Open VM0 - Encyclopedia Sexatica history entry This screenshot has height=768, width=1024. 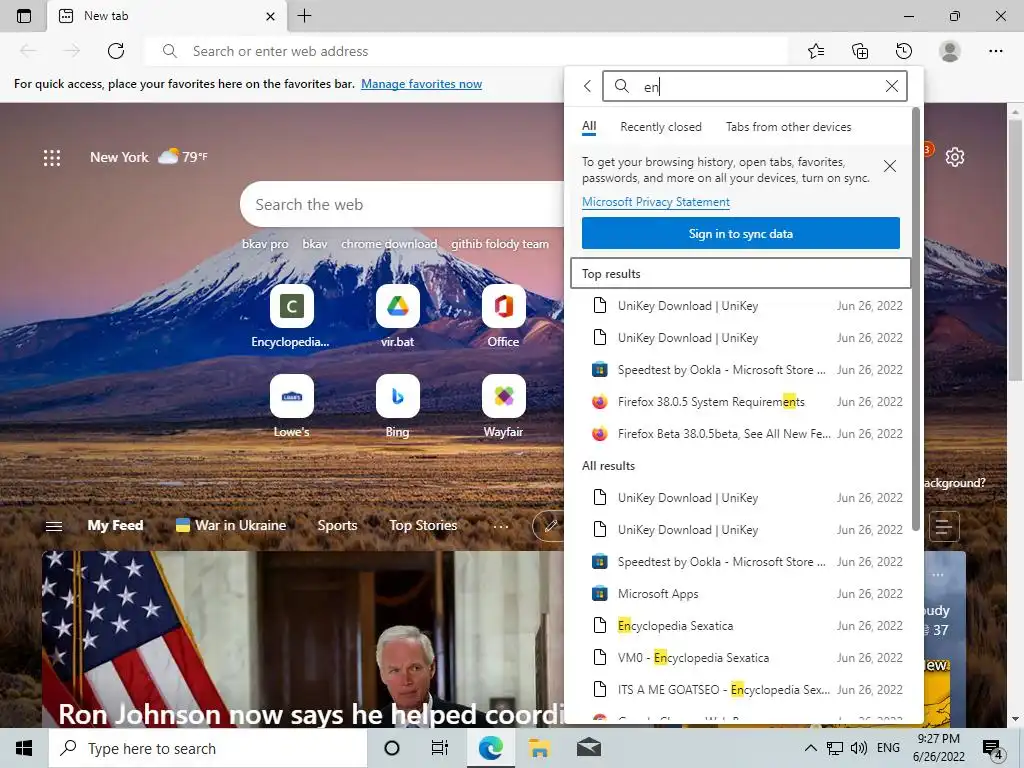tap(741, 658)
